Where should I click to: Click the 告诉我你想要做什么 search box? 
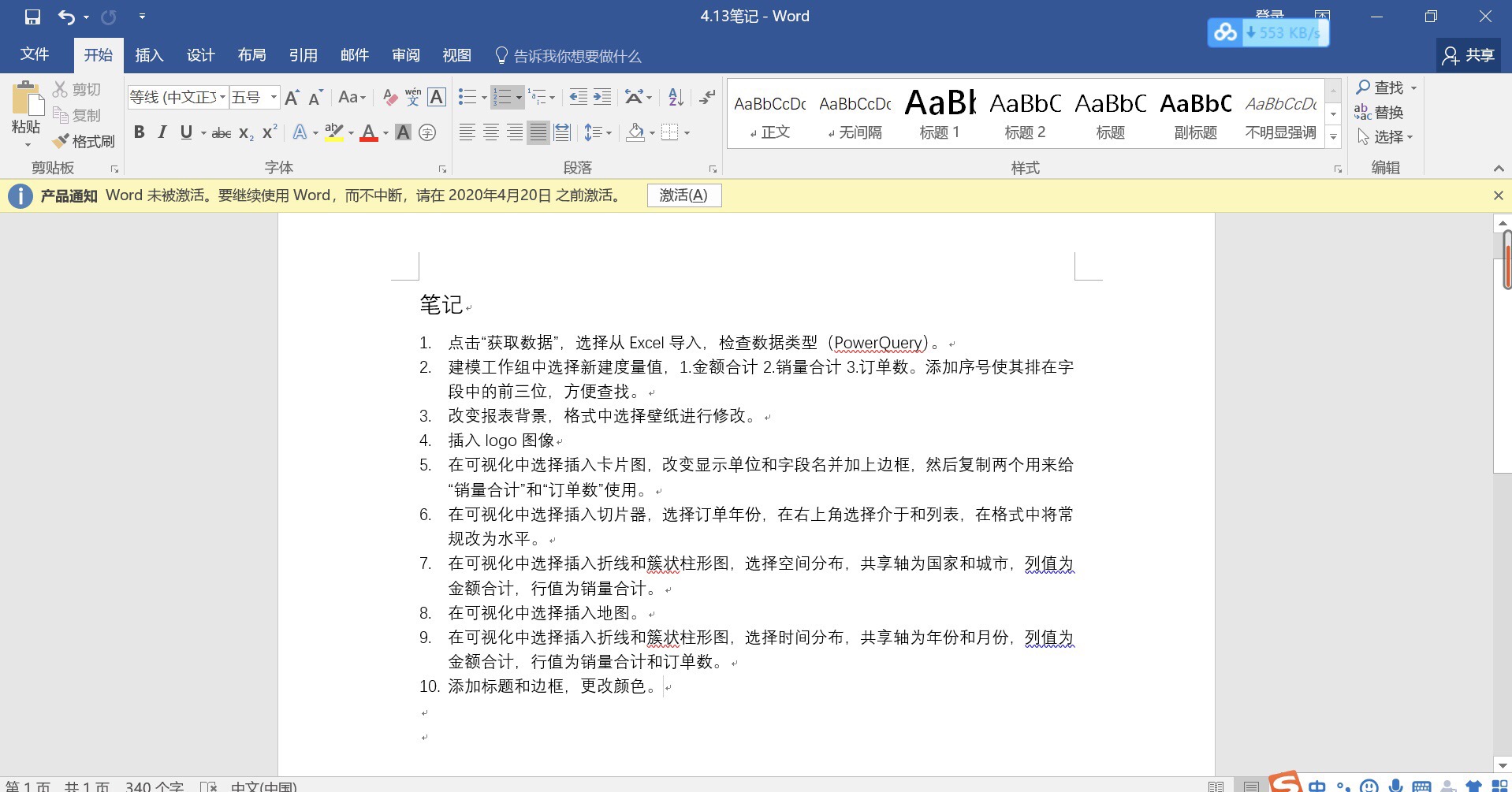click(x=568, y=56)
